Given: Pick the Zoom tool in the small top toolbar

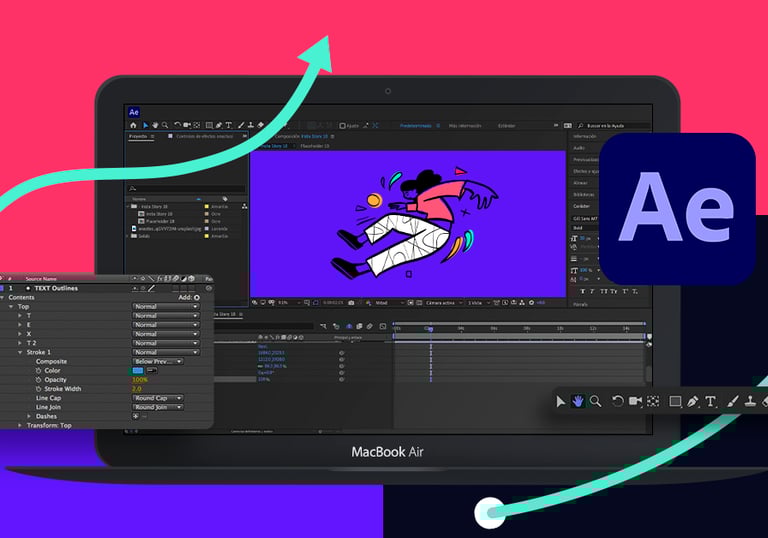Looking at the screenshot, I should [165, 125].
